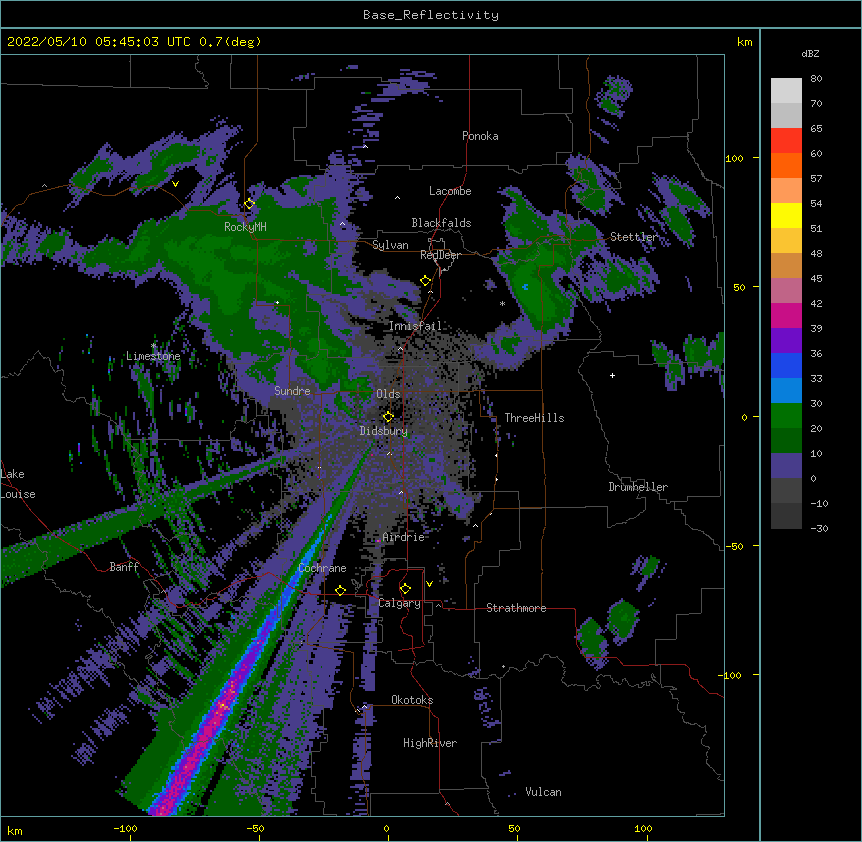
Task: Click the yellow 54 dBZ legend swatch
Action: 786,215
